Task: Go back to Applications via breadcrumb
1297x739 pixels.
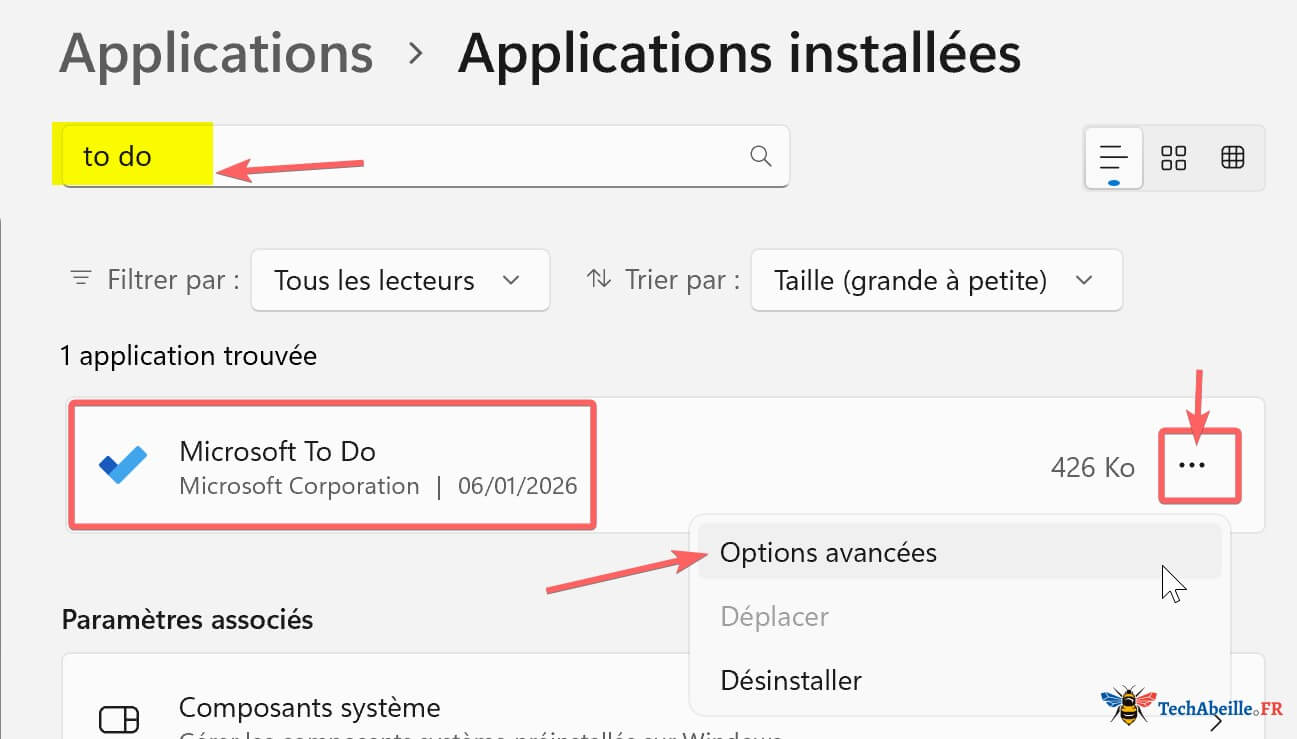Action: point(215,53)
